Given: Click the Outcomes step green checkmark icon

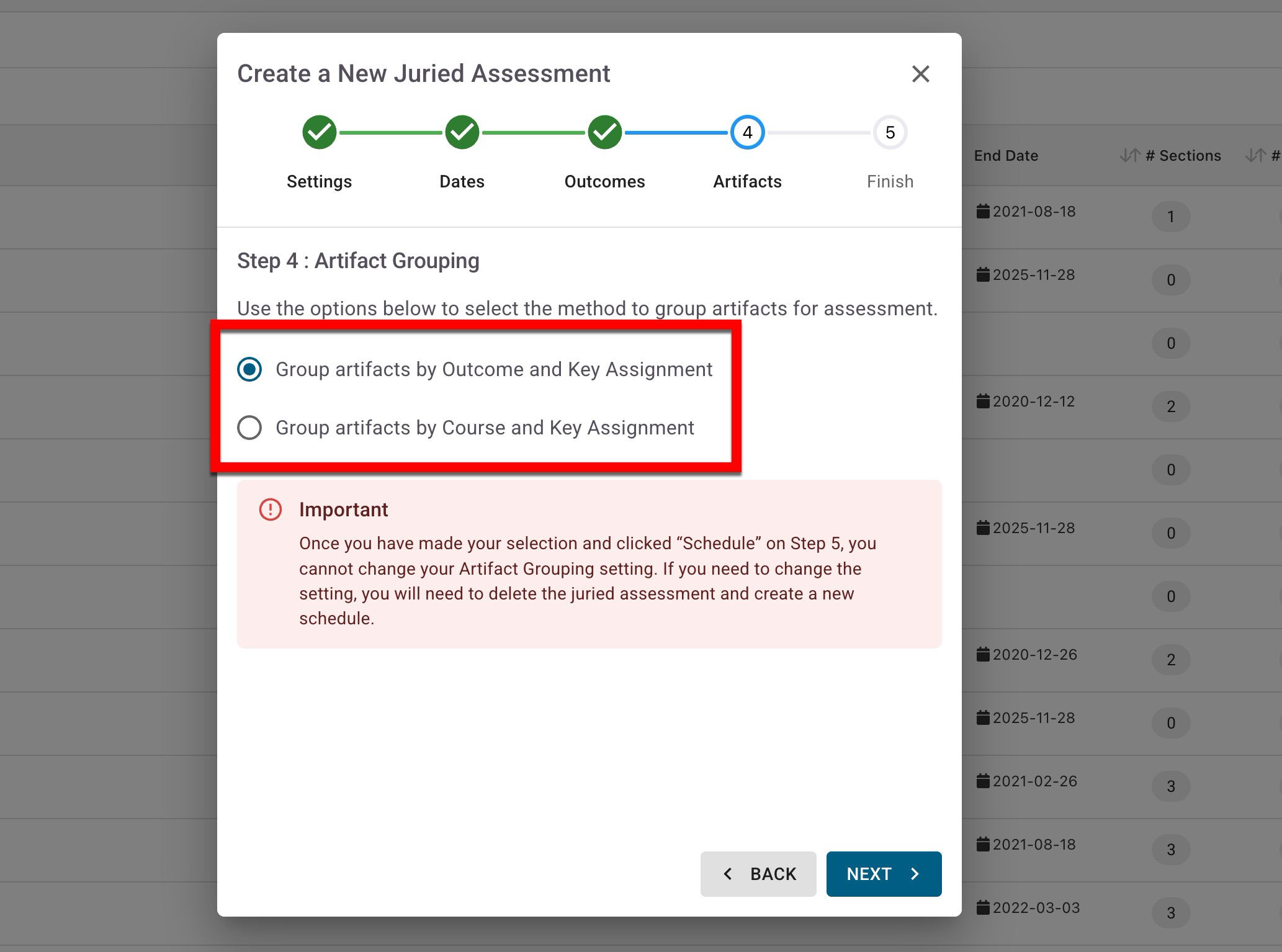Looking at the screenshot, I should 604,132.
